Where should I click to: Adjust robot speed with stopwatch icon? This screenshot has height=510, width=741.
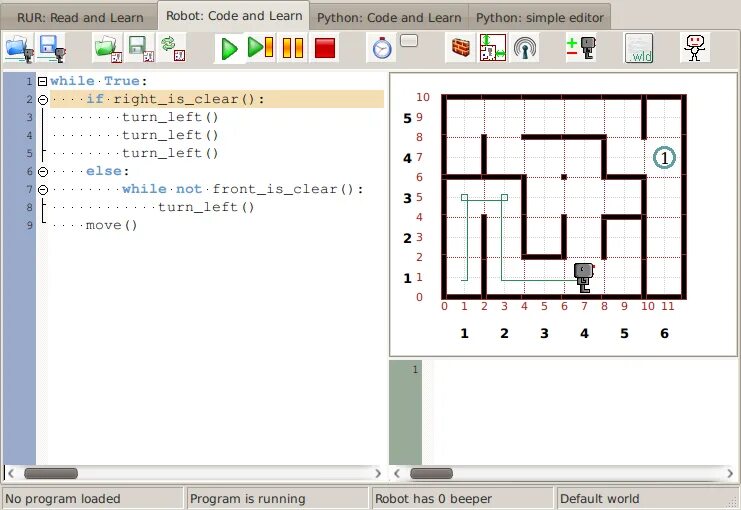[382, 48]
